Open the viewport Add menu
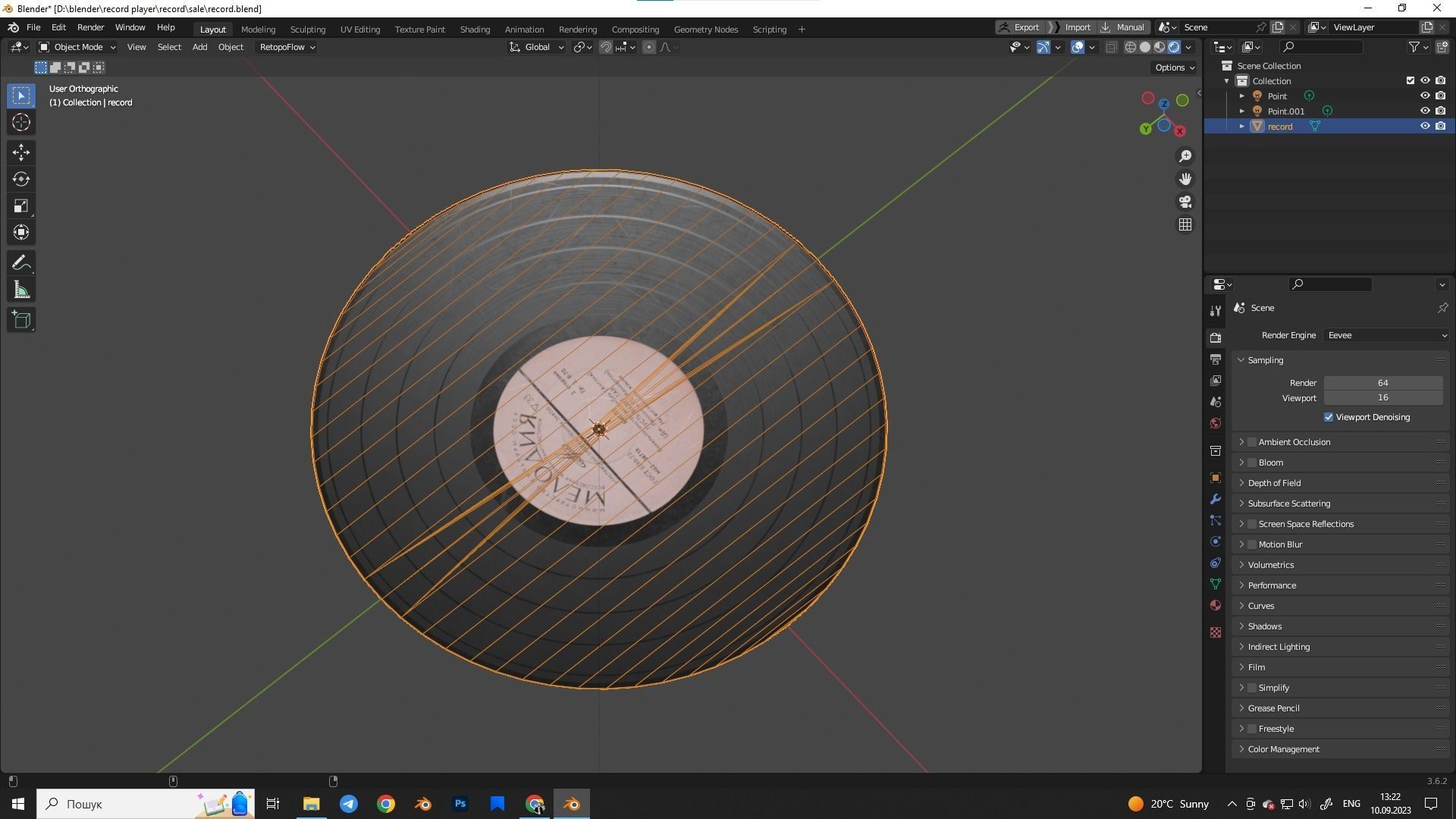This screenshot has height=819, width=1456. coord(199,47)
